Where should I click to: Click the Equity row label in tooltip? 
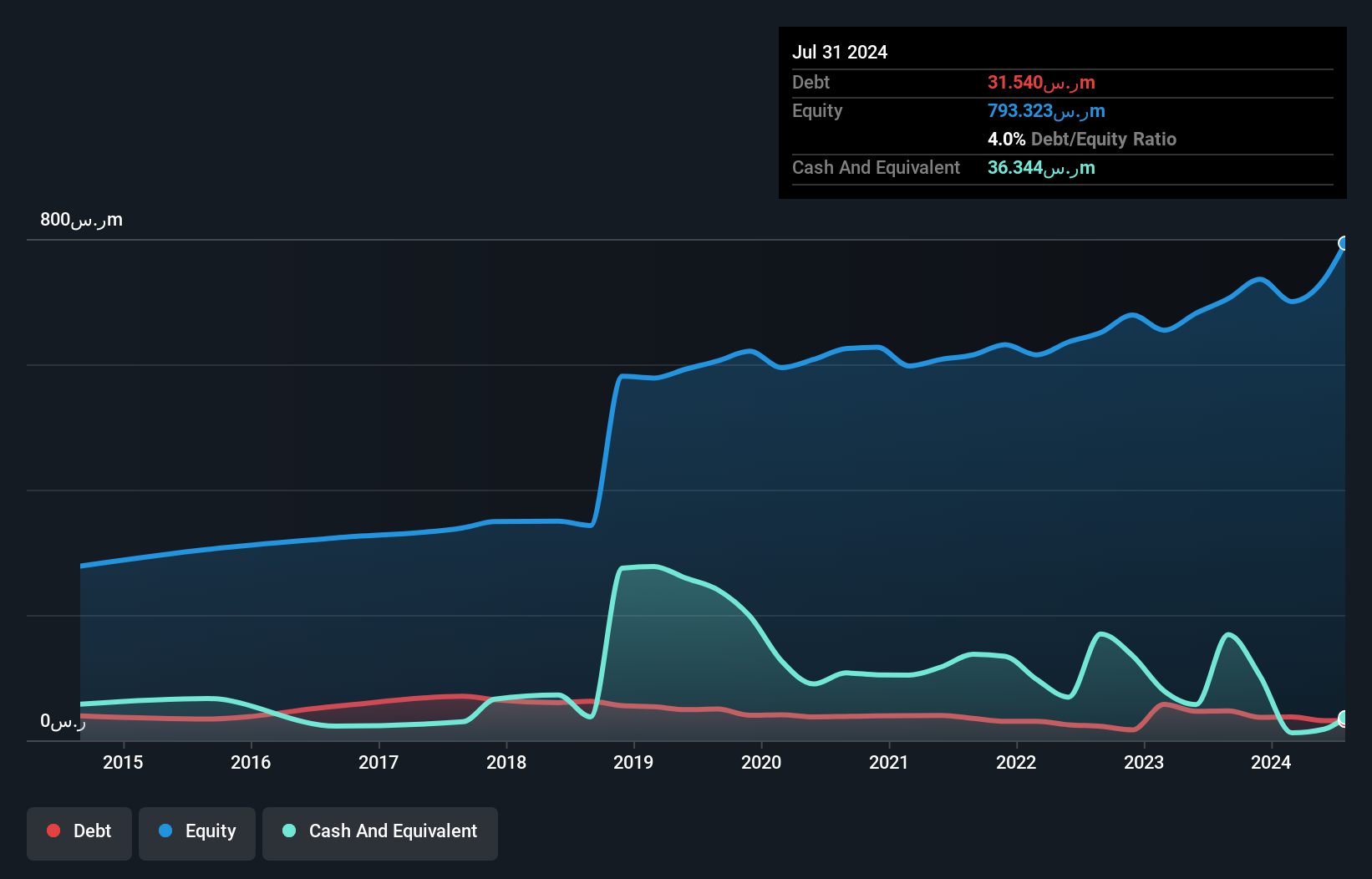coord(817,111)
